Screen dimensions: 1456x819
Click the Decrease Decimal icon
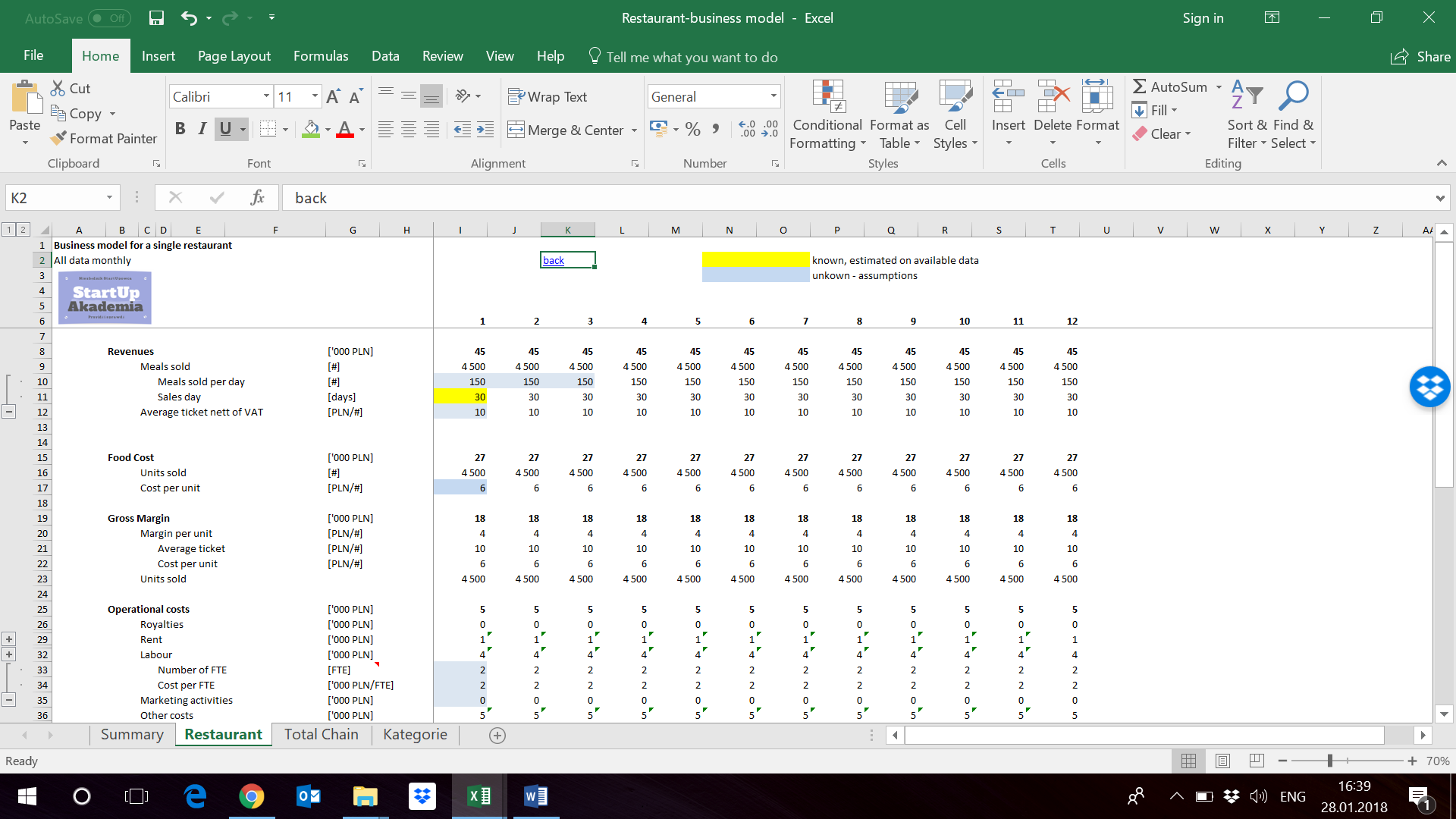(770, 129)
